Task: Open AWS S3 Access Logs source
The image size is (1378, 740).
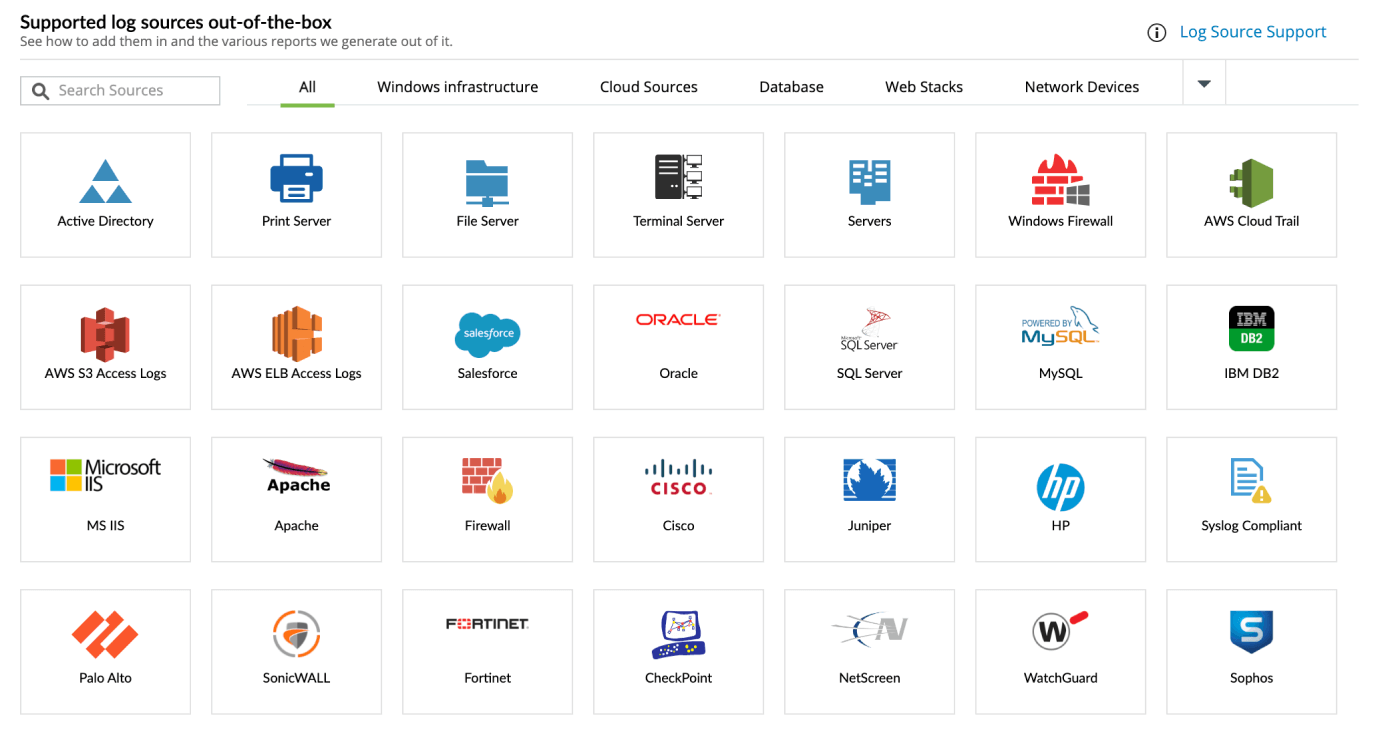Action: click(x=105, y=347)
